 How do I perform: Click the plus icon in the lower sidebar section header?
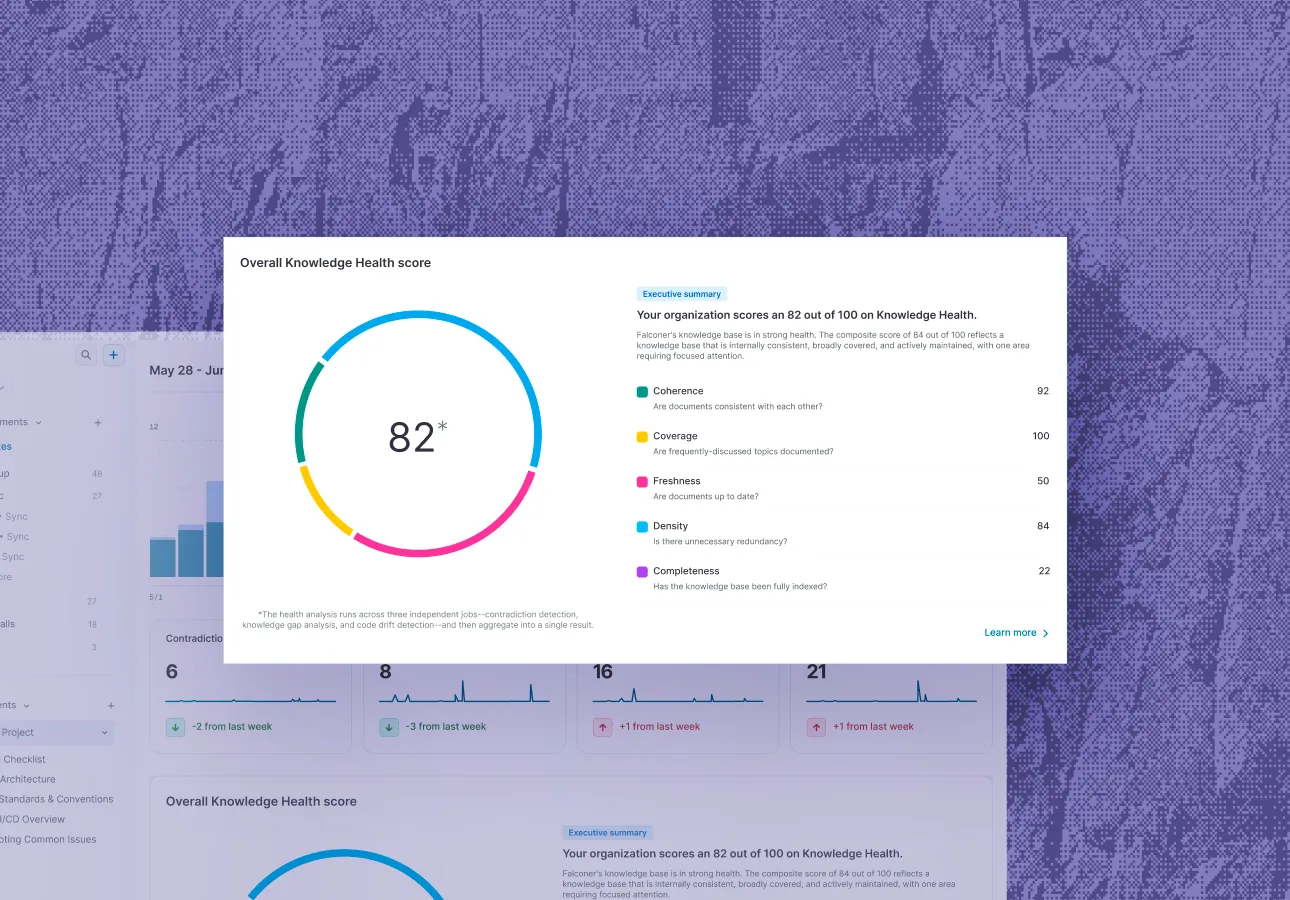110,706
